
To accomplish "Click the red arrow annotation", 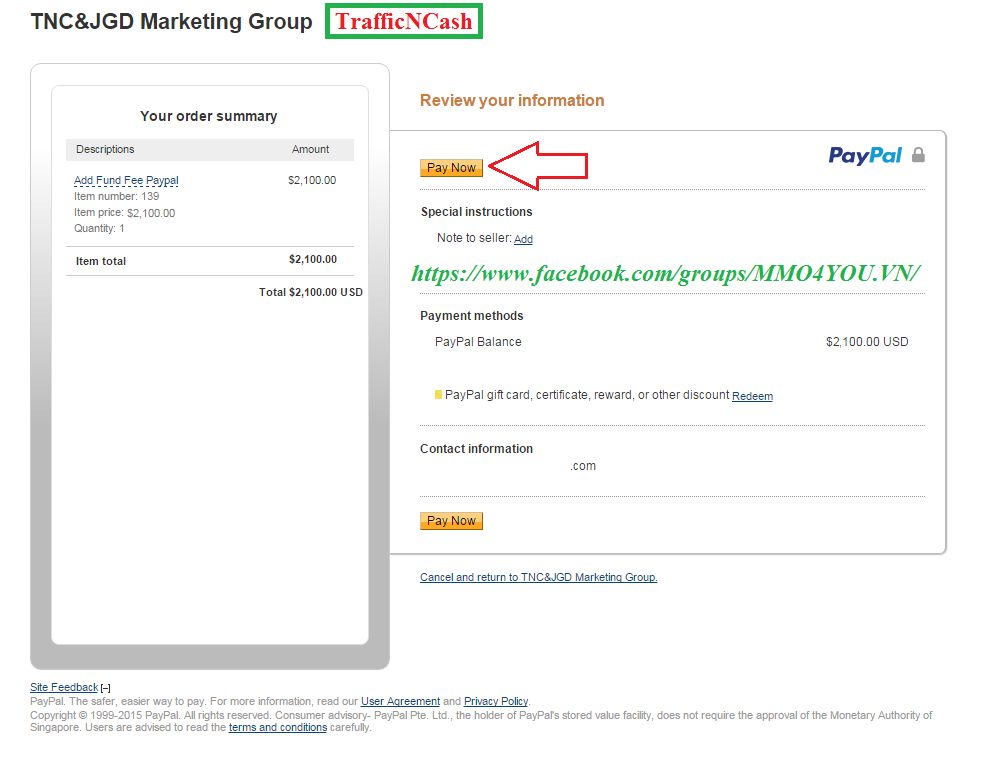I will pos(538,166).
